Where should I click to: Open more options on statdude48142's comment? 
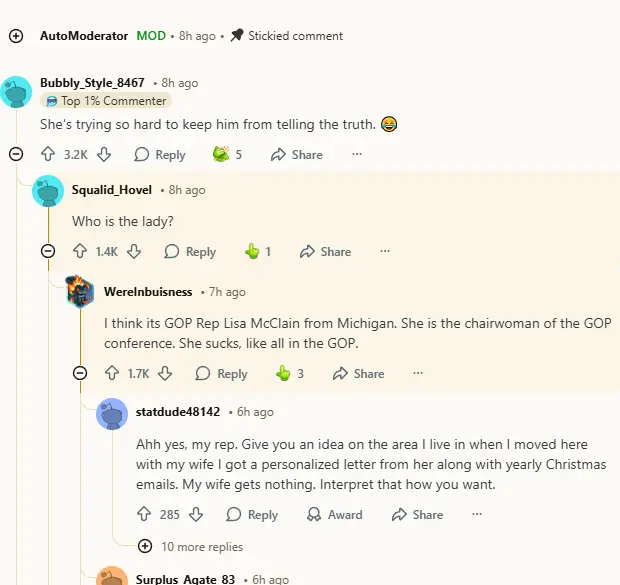coord(477,515)
